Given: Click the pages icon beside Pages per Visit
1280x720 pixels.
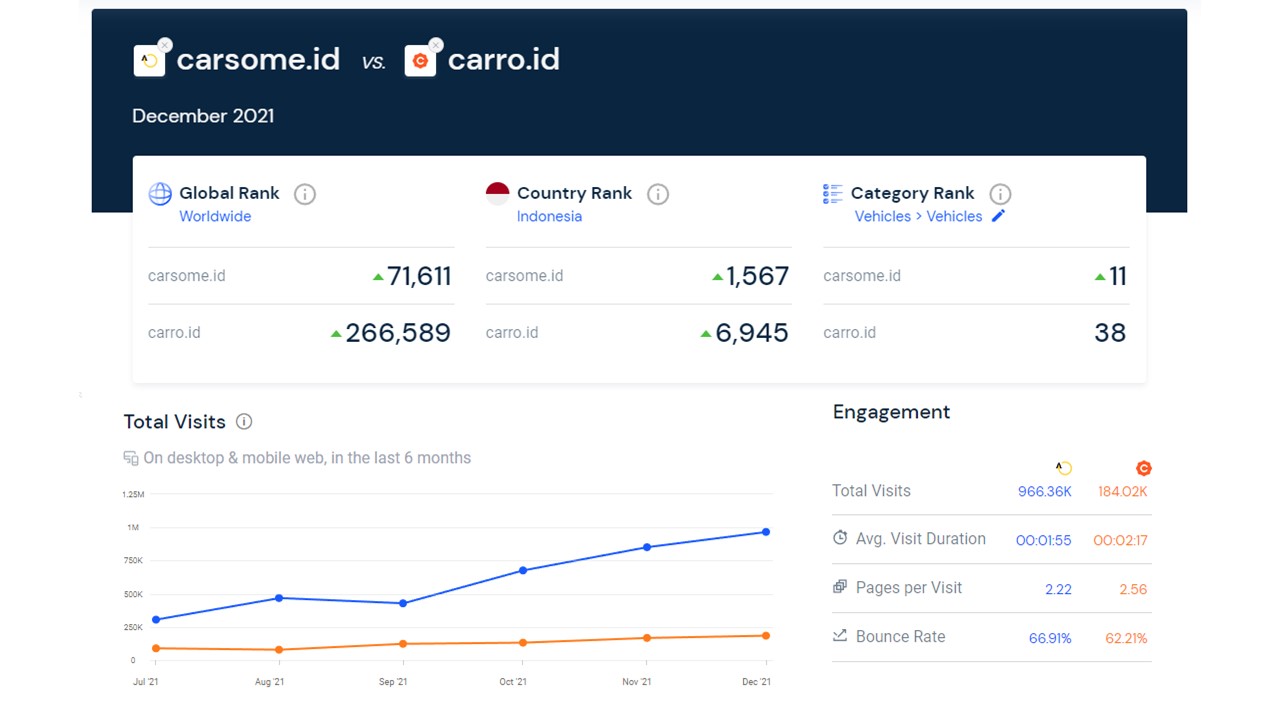Looking at the screenshot, I should point(840,587).
